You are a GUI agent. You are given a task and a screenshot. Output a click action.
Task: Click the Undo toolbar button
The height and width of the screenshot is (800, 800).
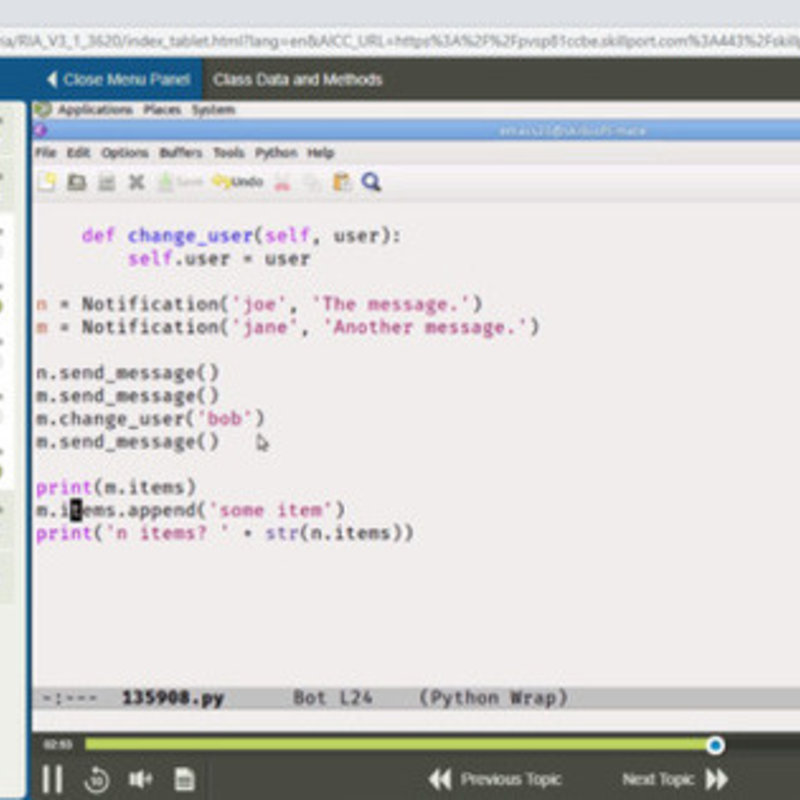tap(238, 182)
